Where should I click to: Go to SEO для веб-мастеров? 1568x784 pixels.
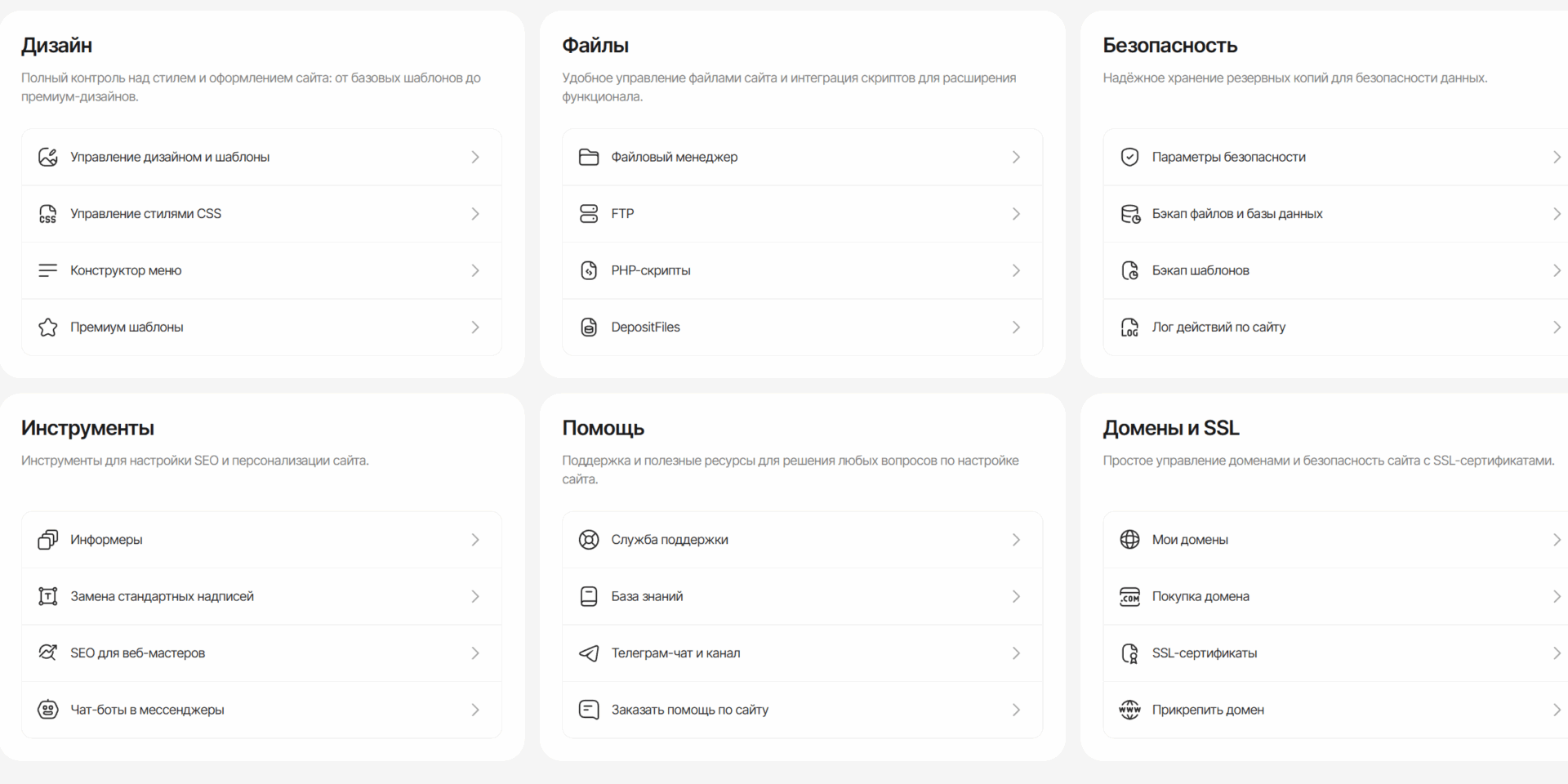coord(137,653)
